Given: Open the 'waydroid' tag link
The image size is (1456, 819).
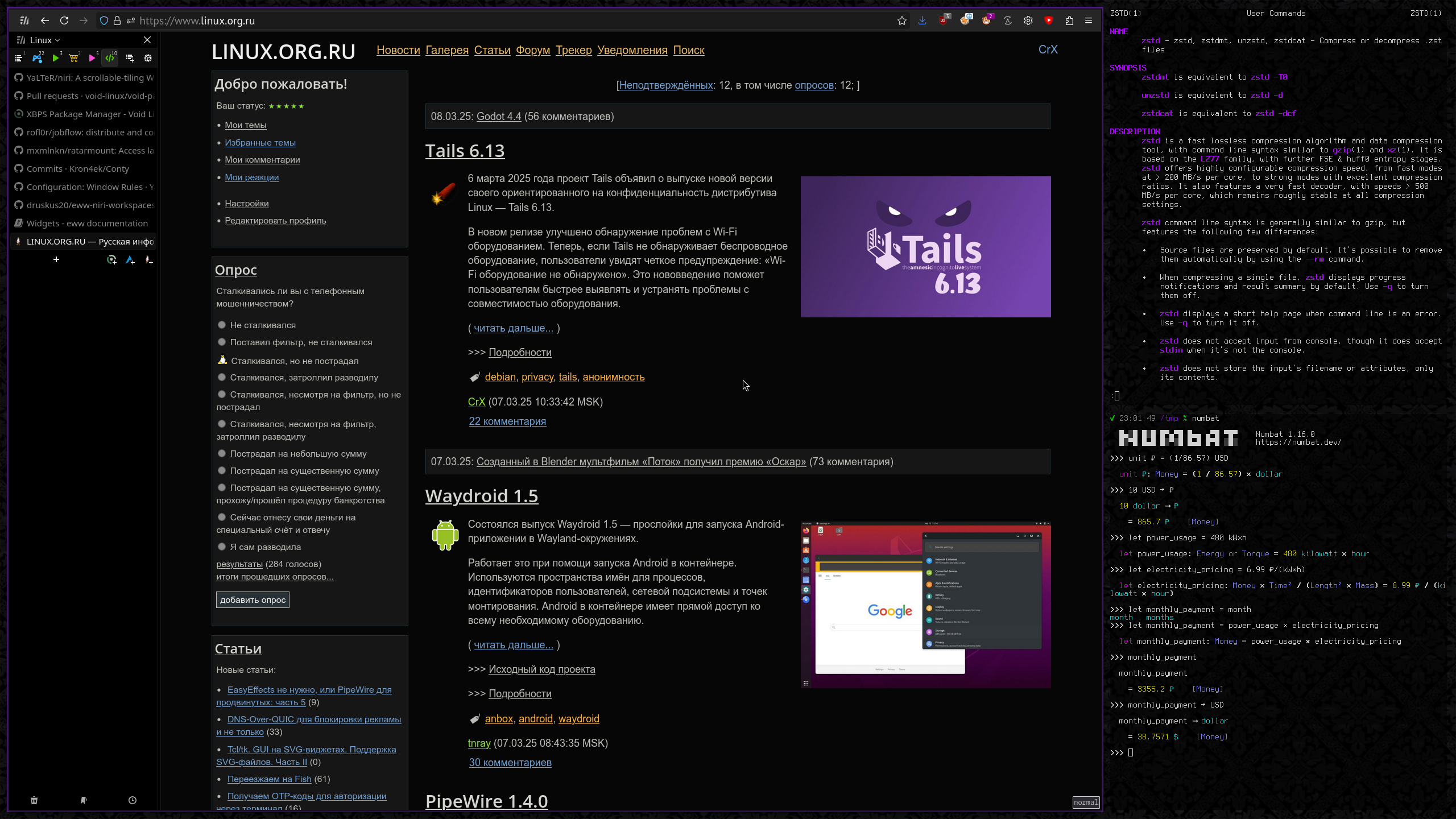Looking at the screenshot, I should pos(579,718).
